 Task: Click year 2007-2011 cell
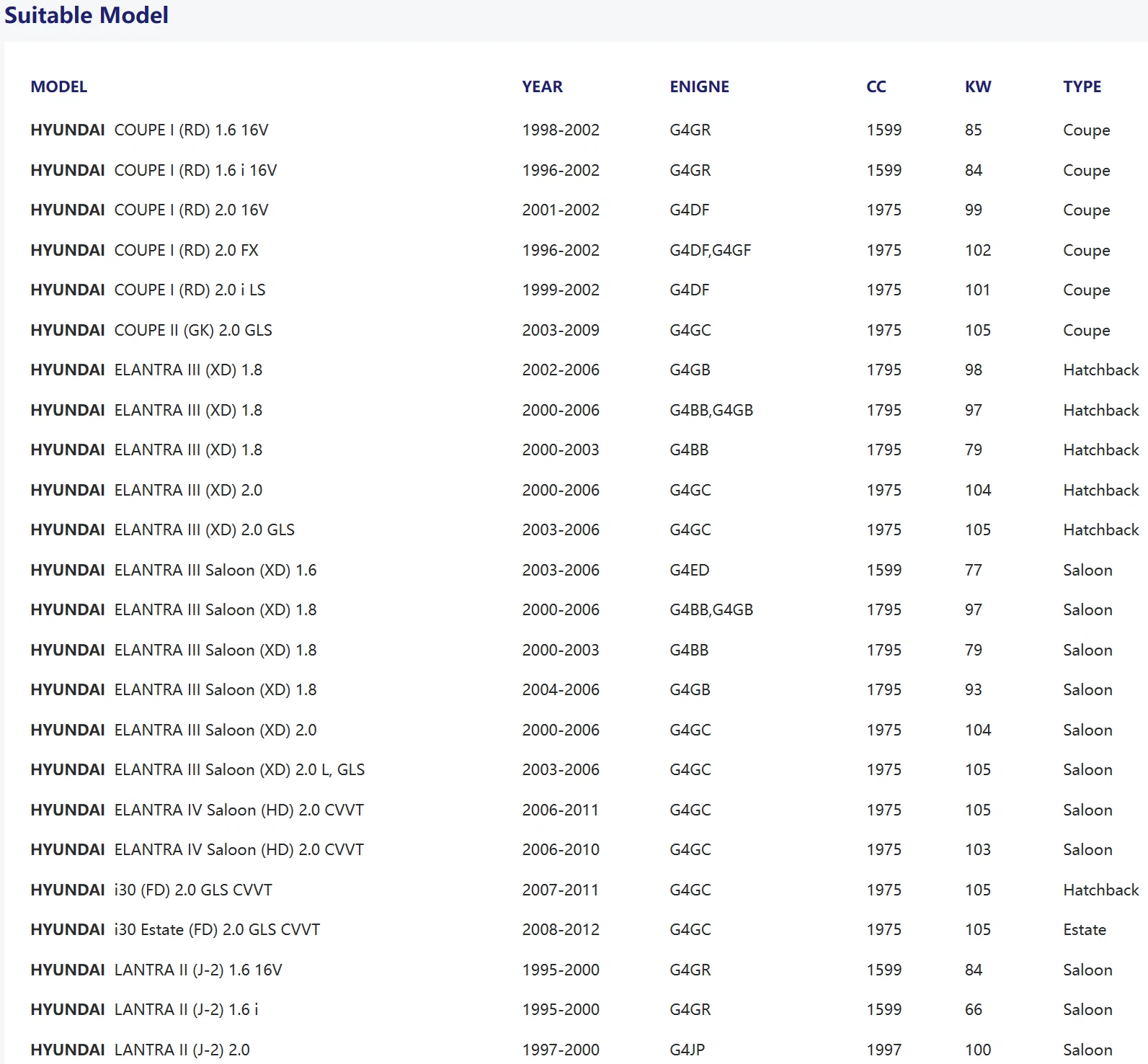561,890
